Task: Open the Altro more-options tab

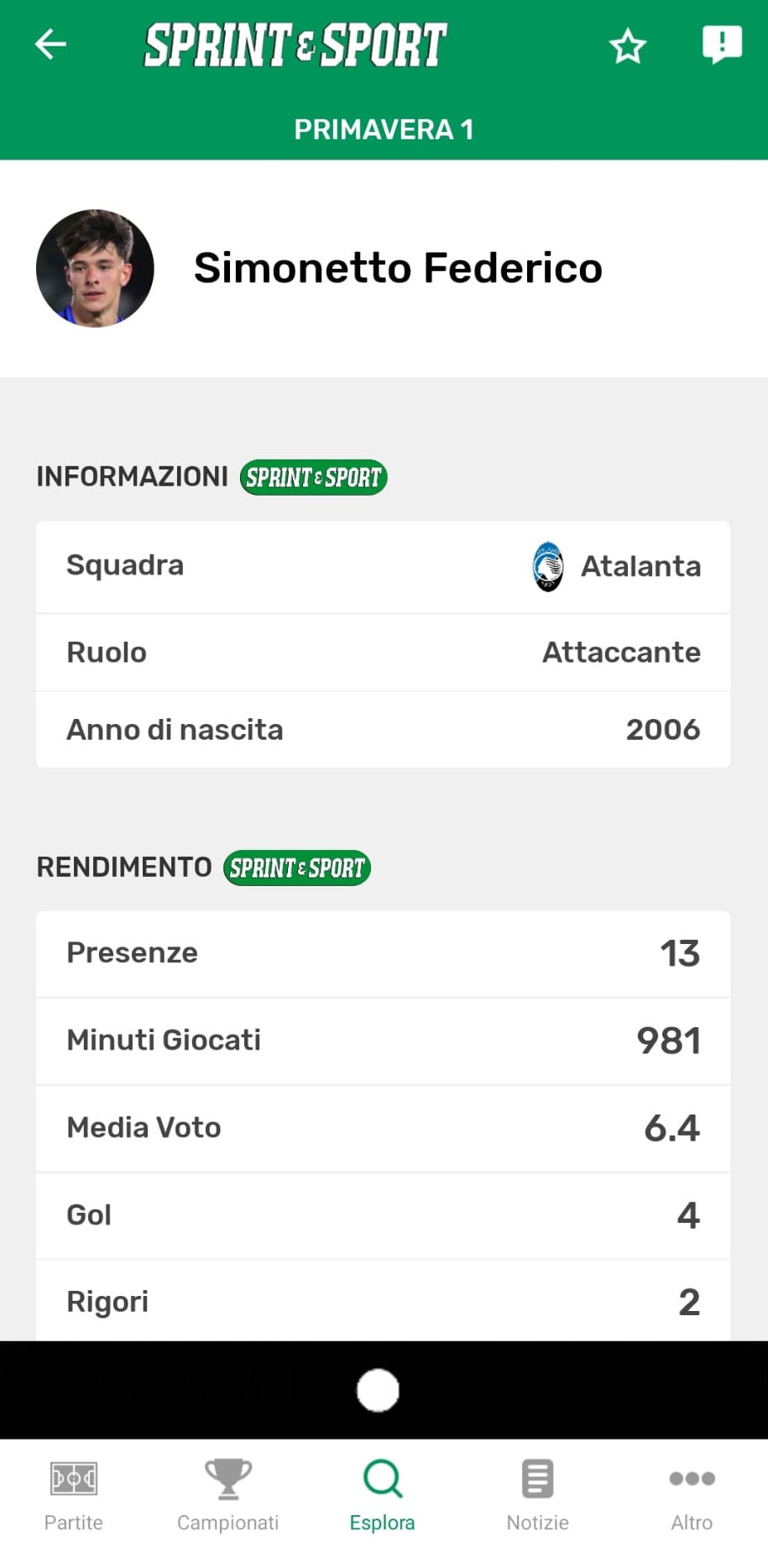Action: (x=692, y=1496)
